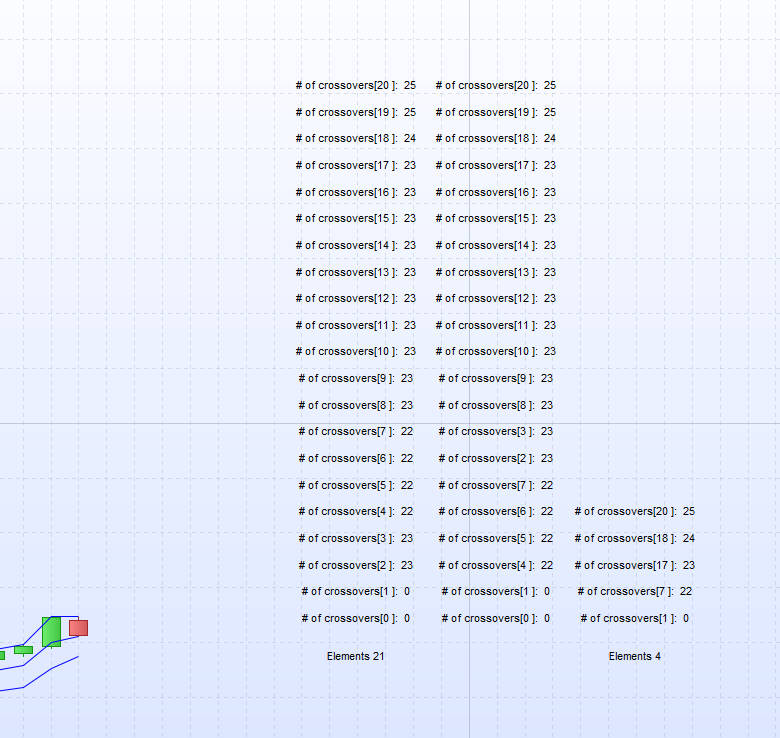The image size is (780, 738).
Task: Select crossovers[16]: 23 in the middle column
Action: point(495,192)
